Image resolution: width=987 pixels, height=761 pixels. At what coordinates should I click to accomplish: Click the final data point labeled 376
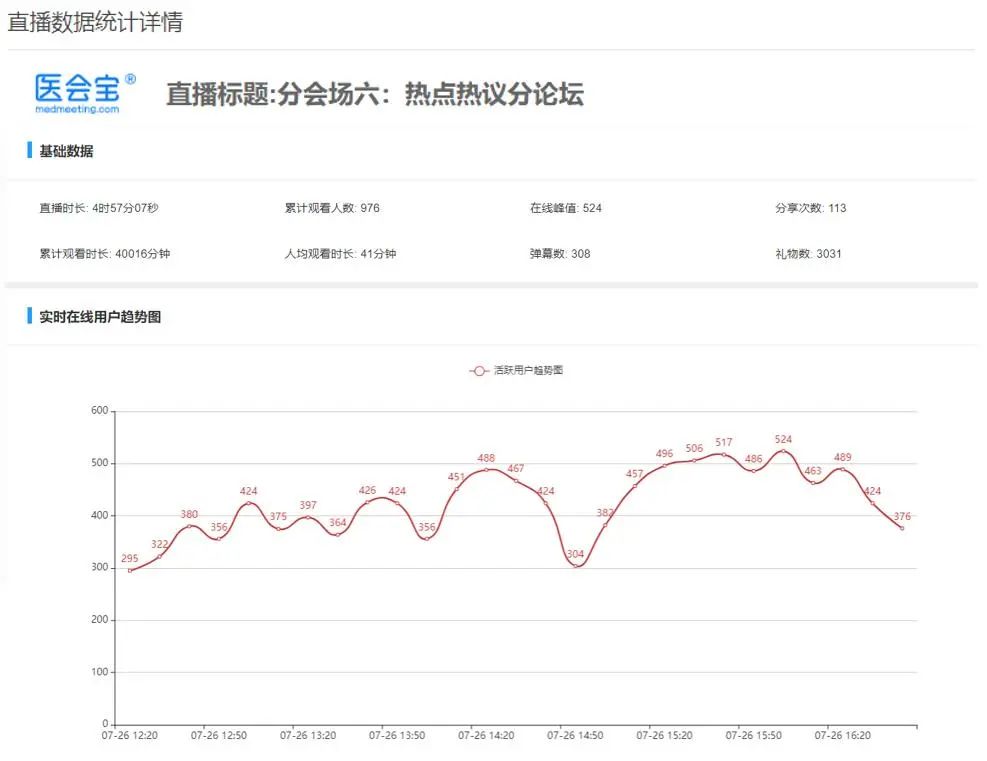click(x=902, y=528)
